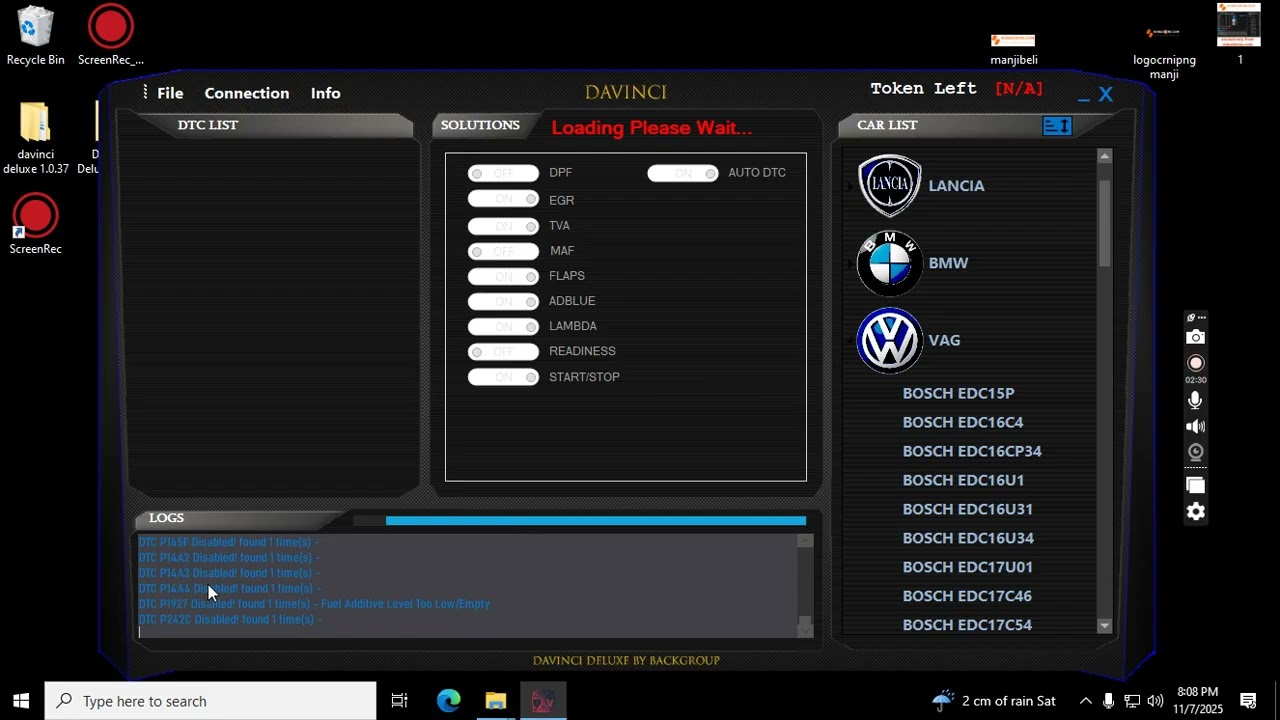Open File Explorer from taskbar
Image resolution: width=1280 pixels, height=720 pixels.
(x=495, y=701)
